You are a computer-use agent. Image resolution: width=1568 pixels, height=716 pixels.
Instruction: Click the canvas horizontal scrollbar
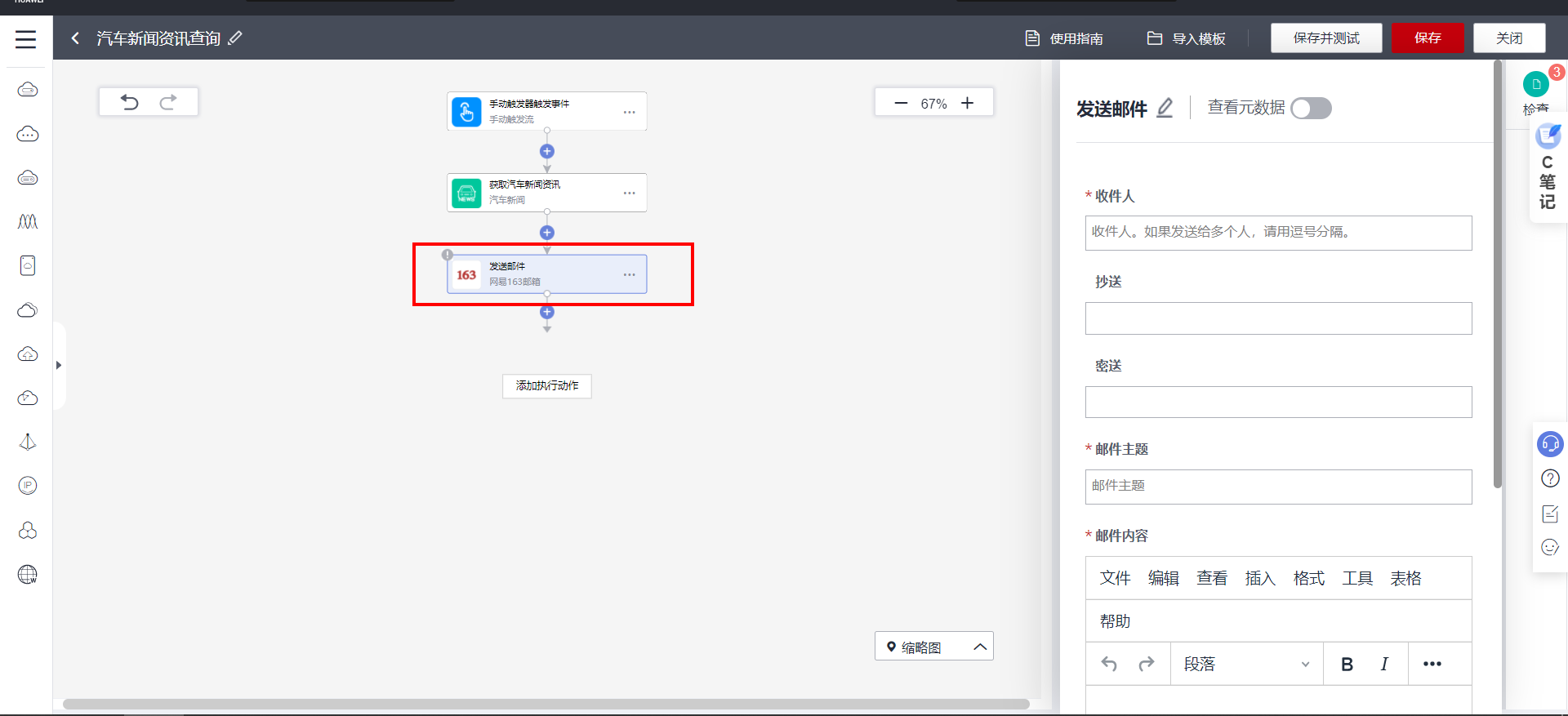(x=546, y=704)
